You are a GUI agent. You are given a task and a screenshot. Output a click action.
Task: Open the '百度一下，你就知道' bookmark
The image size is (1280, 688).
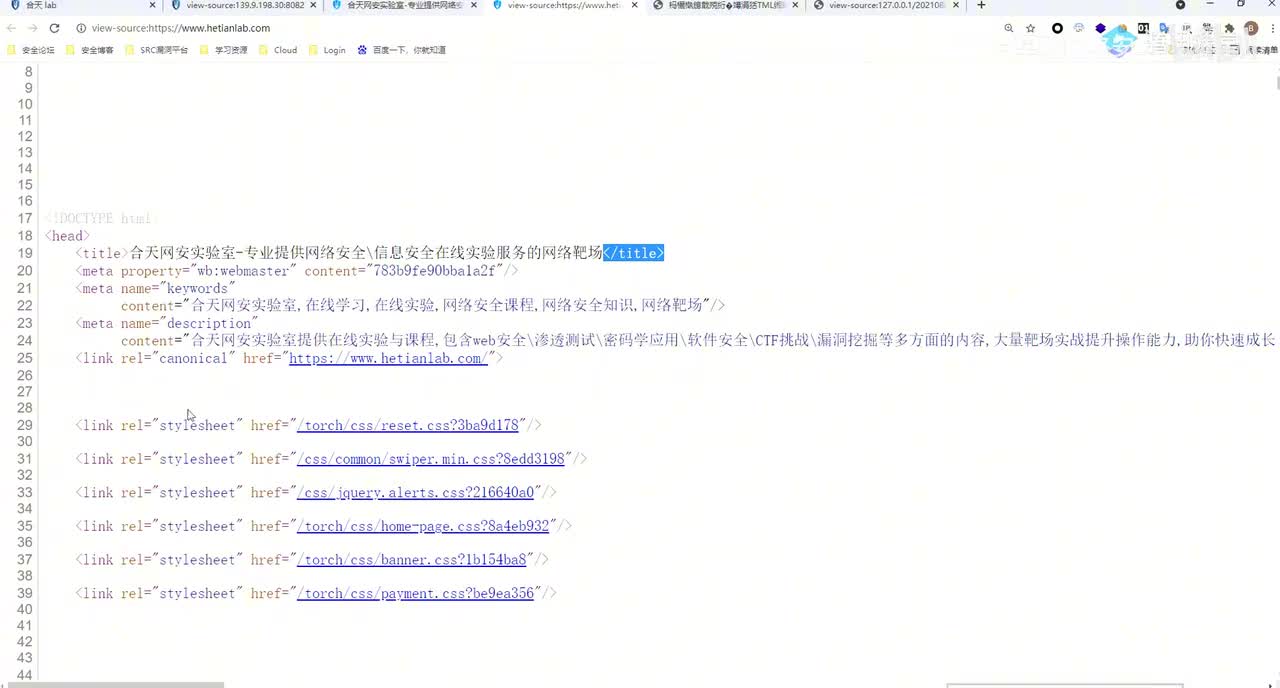(x=402, y=50)
